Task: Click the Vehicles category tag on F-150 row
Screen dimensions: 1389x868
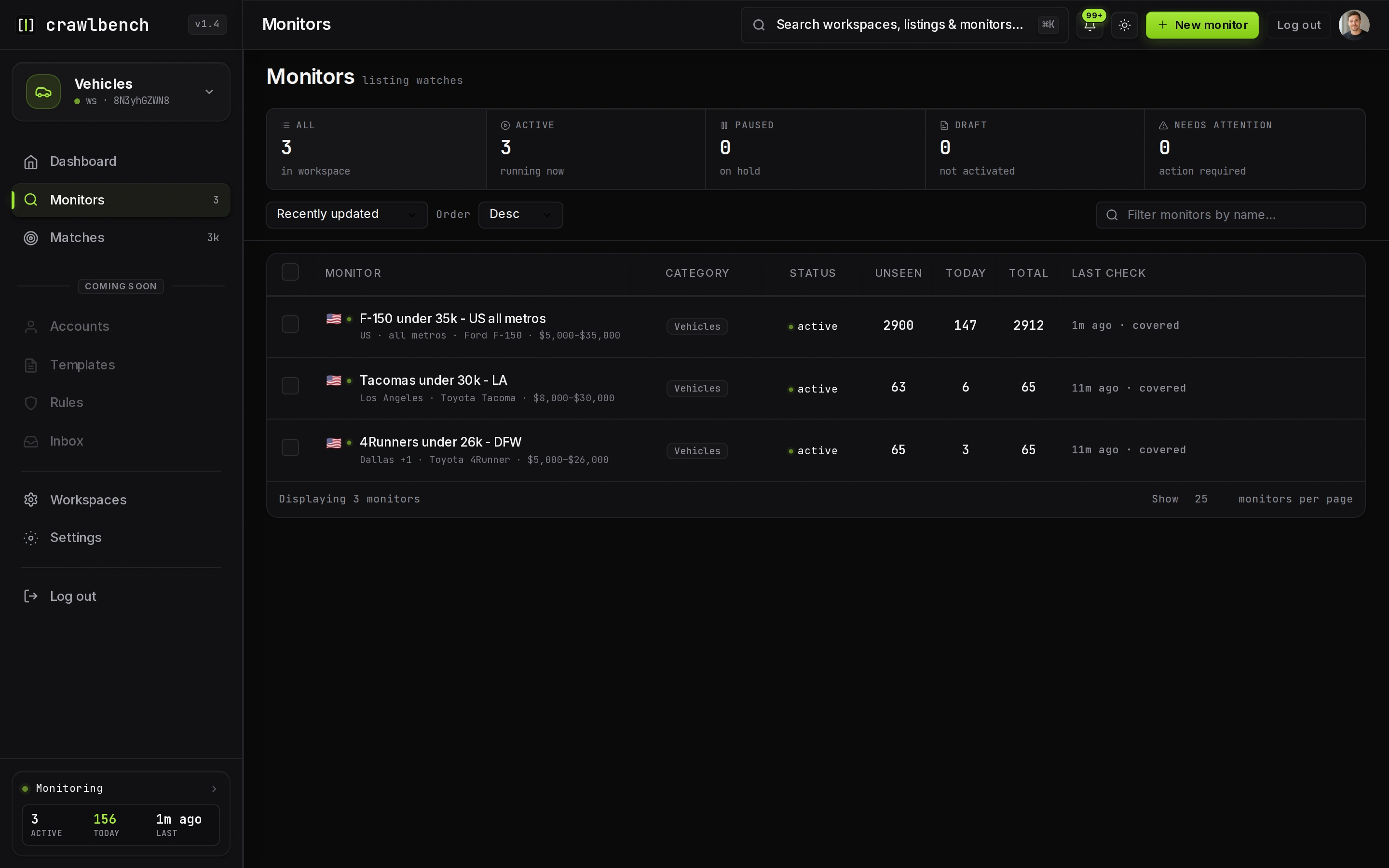Action: tap(697, 326)
